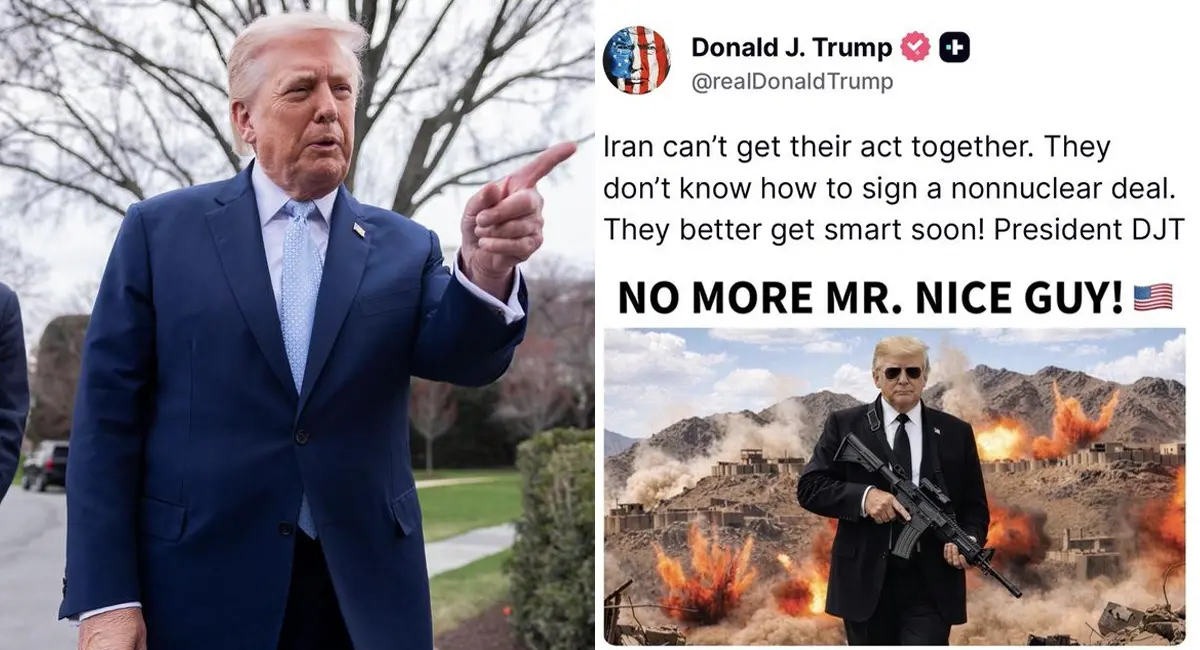Image resolution: width=1200 pixels, height=650 pixels.
Task: Open the flag-painted profile avatar
Action: point(636,60)
